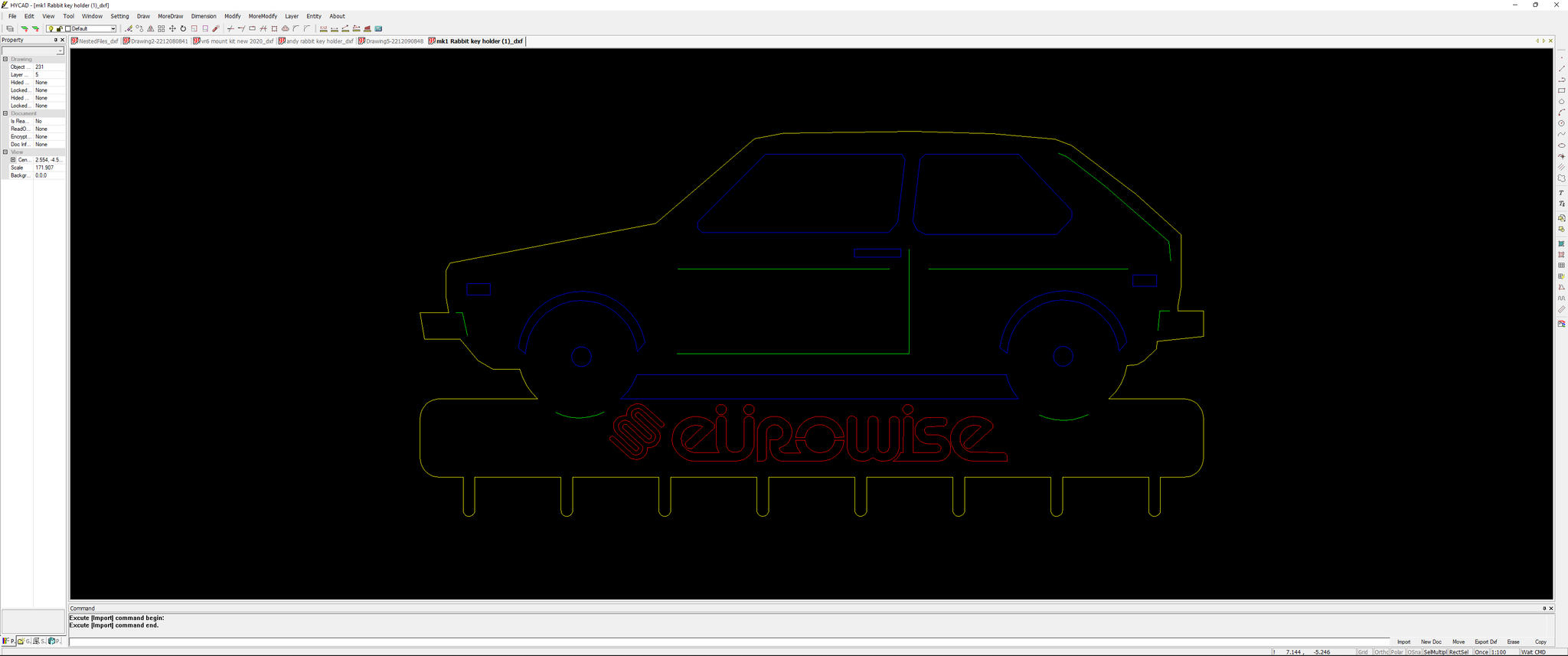Click the New Doc button
The width and height of the screenshot is (1568, 656).
coord(1431,641)
